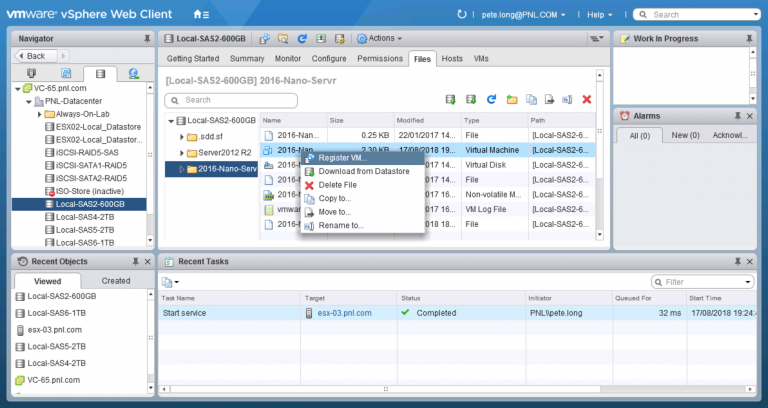
Task: Click the Copy to toolbar icon in file browser
Action: click(x=531, y=100)
